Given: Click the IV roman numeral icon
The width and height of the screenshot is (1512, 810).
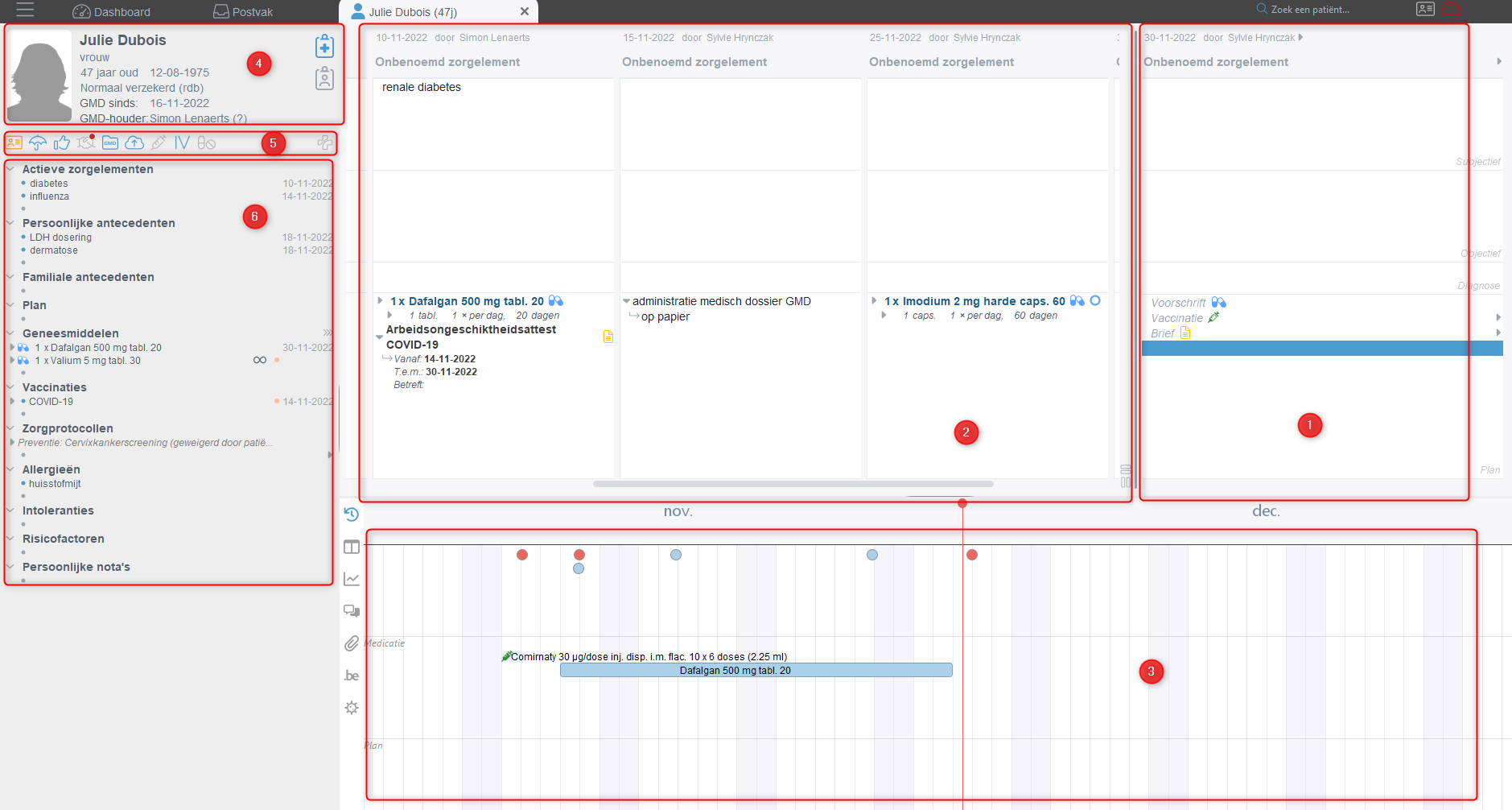Looking at the screenshot, I should pos(183,143).
